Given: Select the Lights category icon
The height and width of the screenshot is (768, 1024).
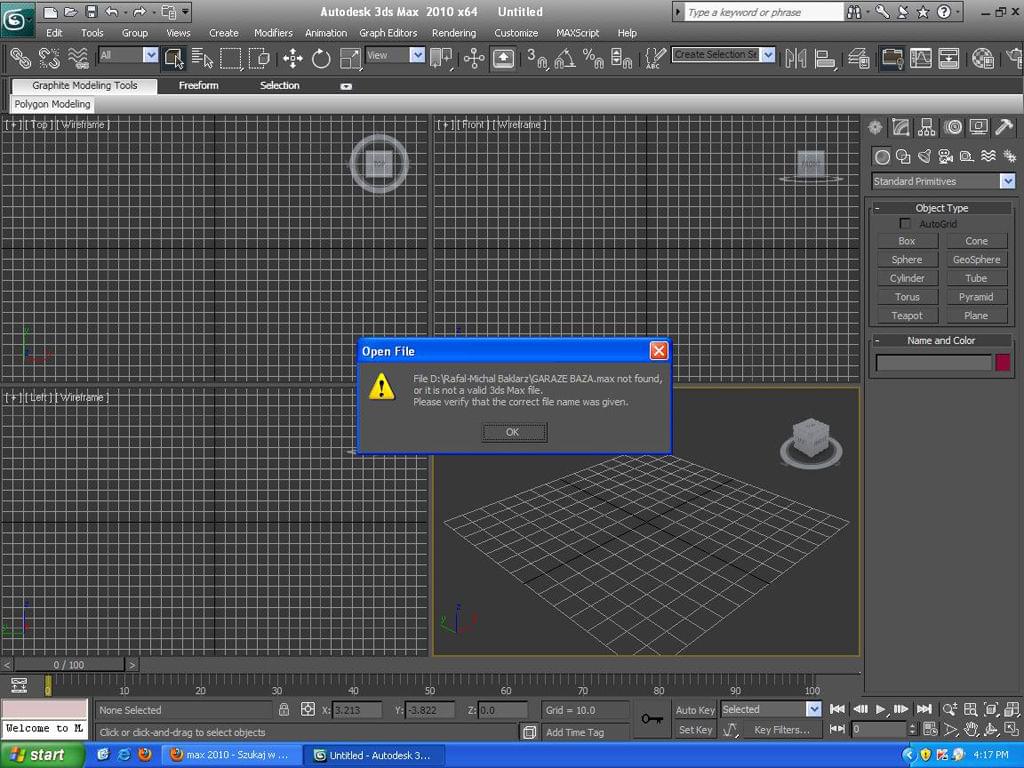Looking at the screenshot, I should [x=924, y=156].
